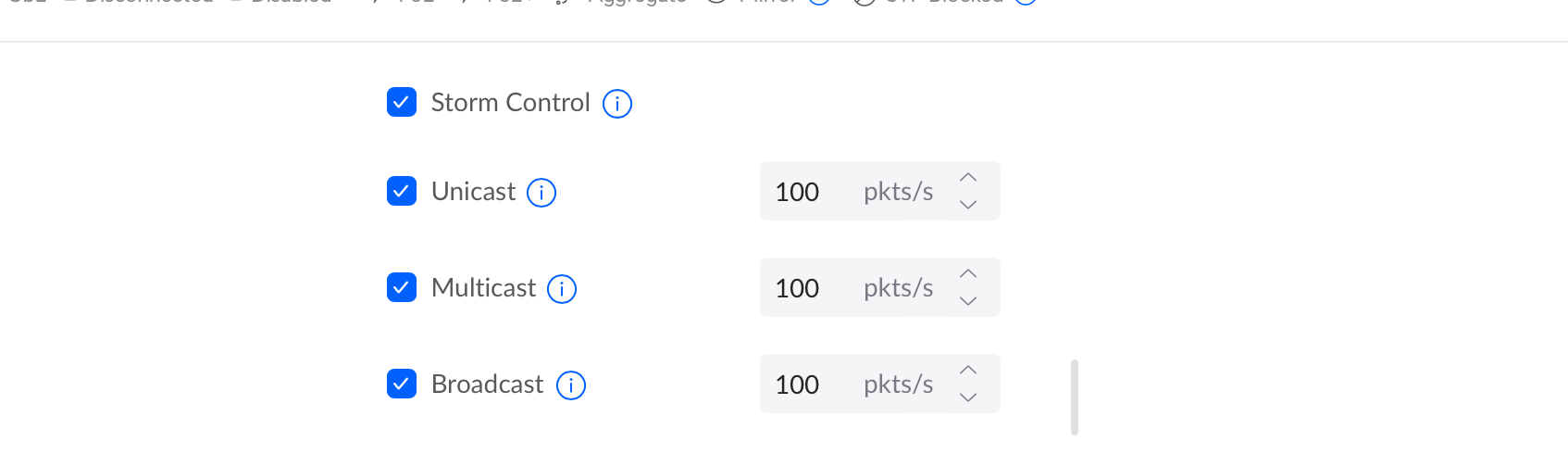This screenshot has height=454, width=1568.
Task: Select the Broadcast rate input field
Action: tap(880, 384)
